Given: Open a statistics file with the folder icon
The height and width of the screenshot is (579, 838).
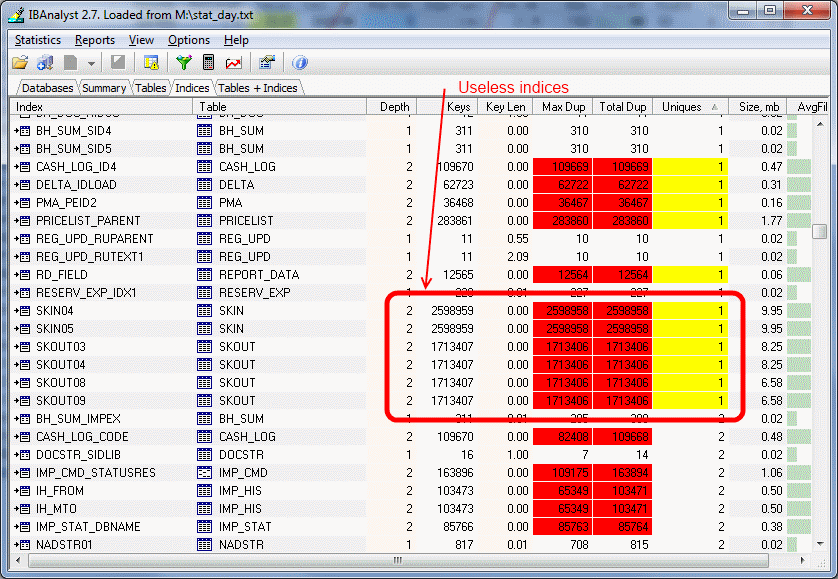Looking at the screenshot, I should pyautogui.click(x=20, y=63).
